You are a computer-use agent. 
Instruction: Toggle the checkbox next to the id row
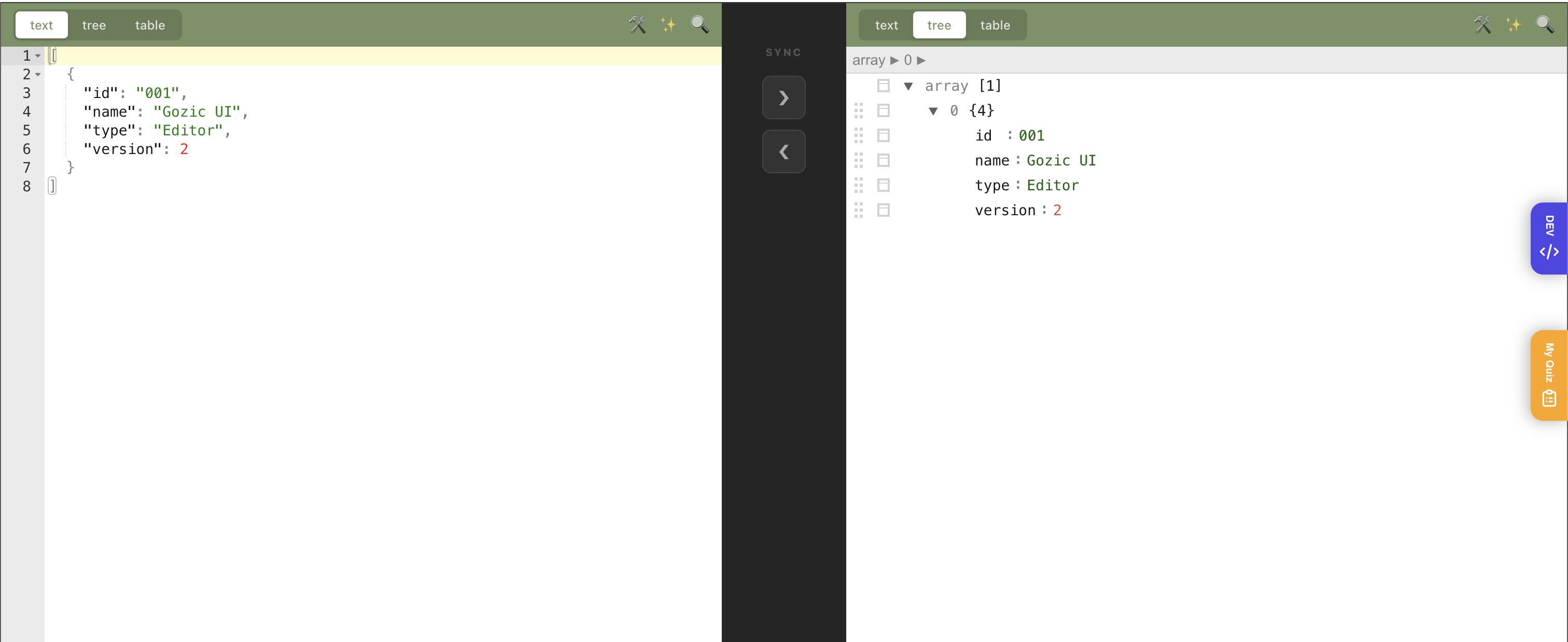coord(884,135)
